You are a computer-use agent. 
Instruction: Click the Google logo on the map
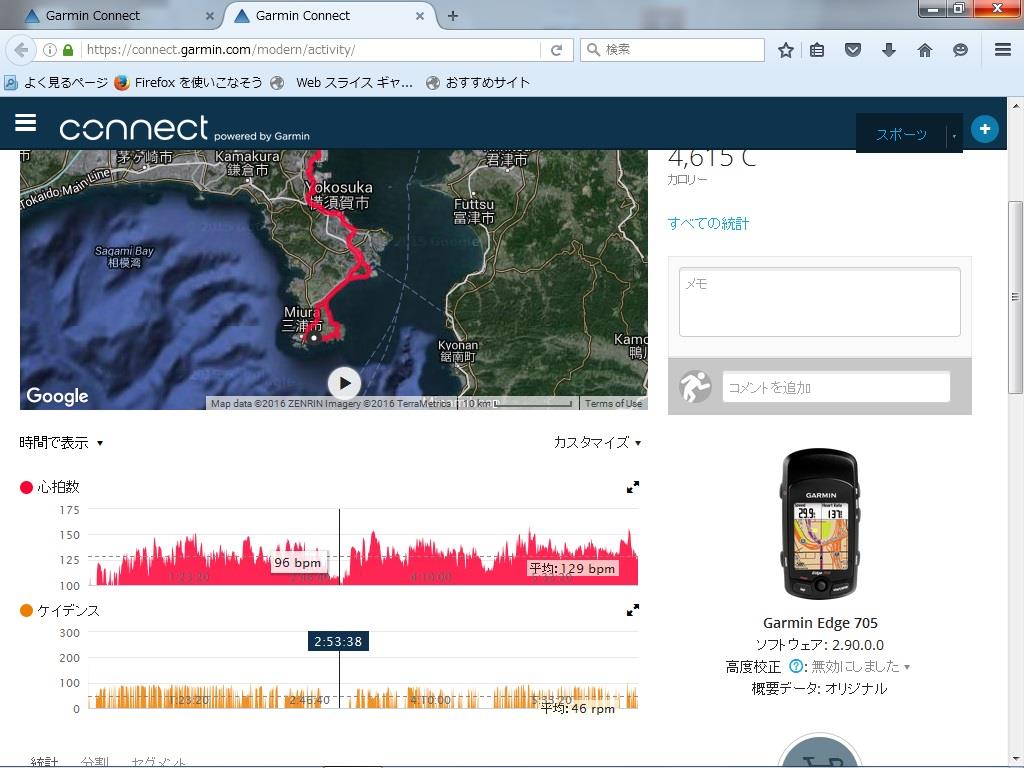point(57,396)
